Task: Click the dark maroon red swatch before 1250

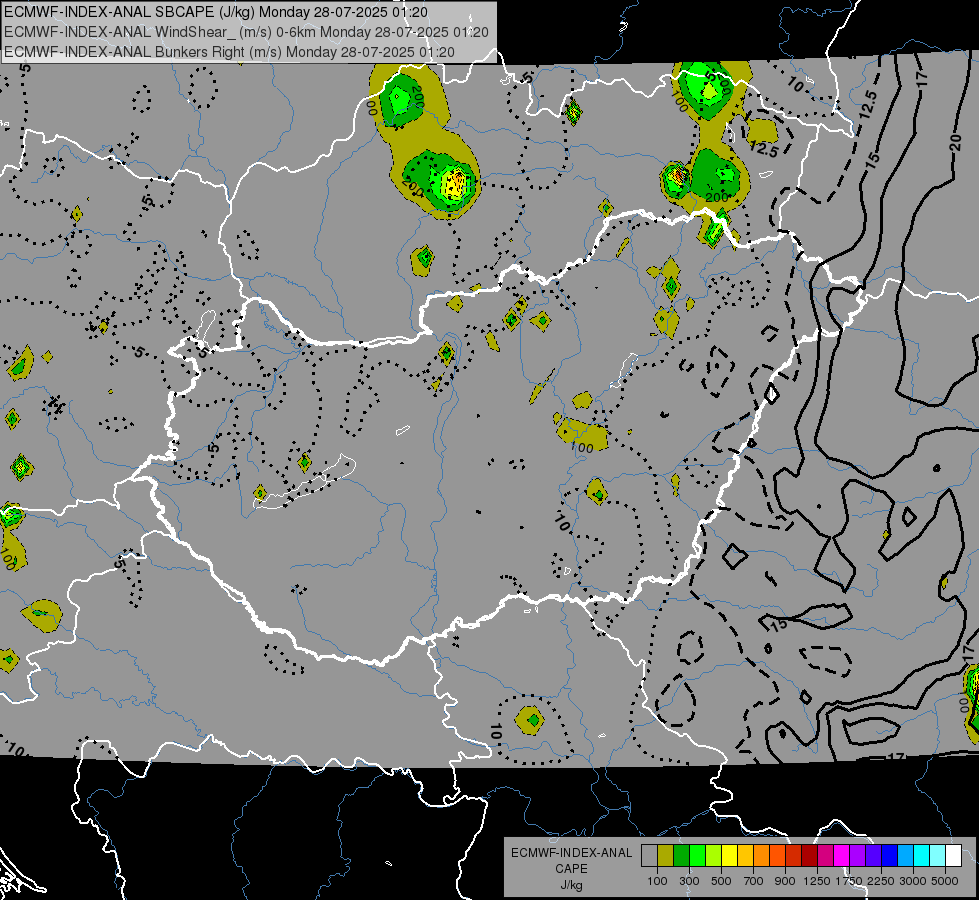Action: point(809,855)
